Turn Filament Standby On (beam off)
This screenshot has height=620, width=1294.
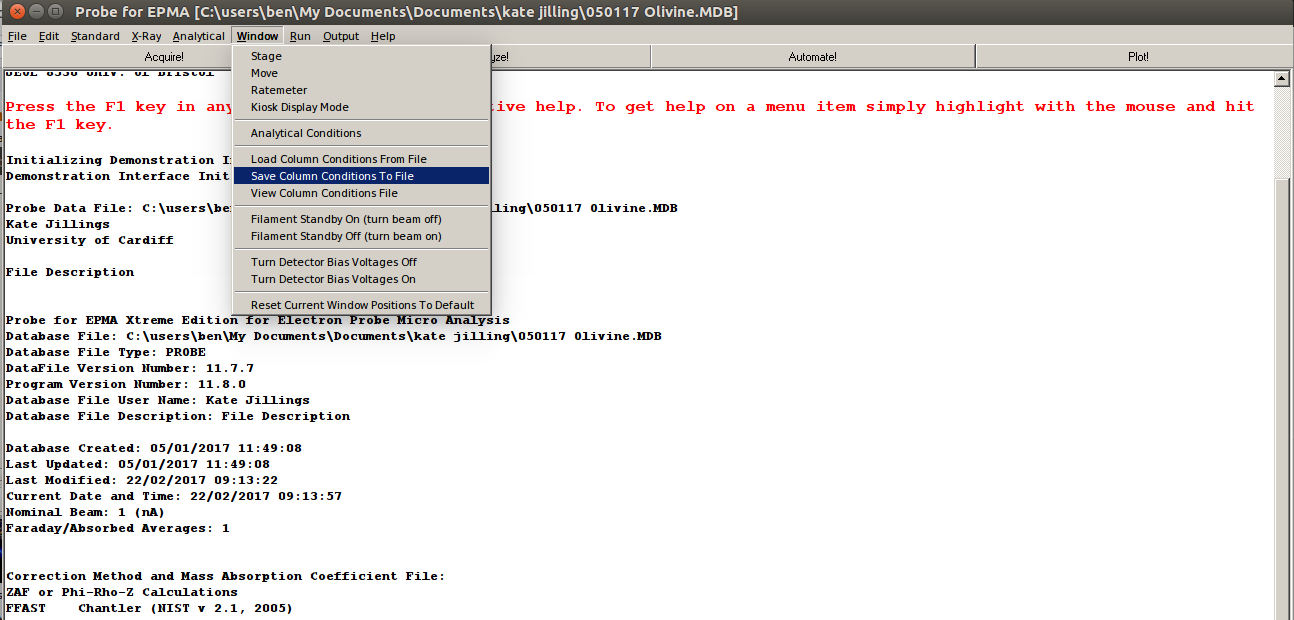click(x=345, y=219)
